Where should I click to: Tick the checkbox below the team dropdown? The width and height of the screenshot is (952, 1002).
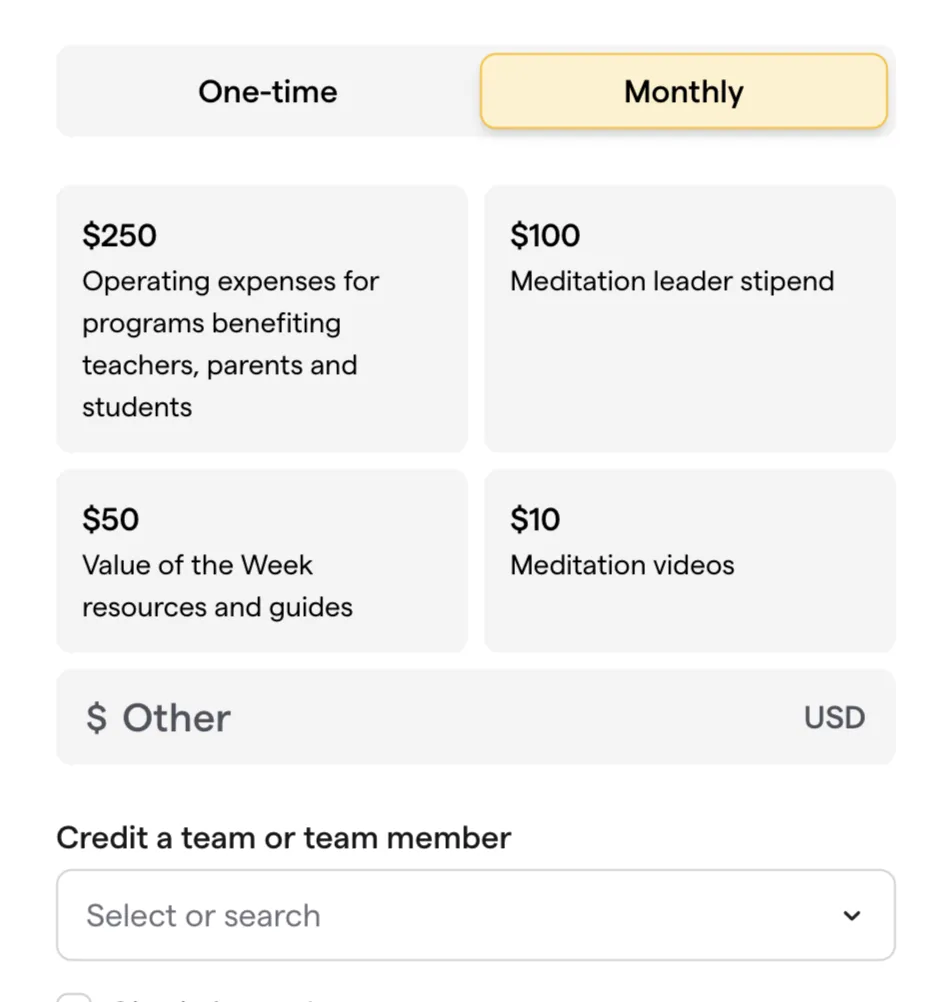pyautogui.click(x=73, y=997)
